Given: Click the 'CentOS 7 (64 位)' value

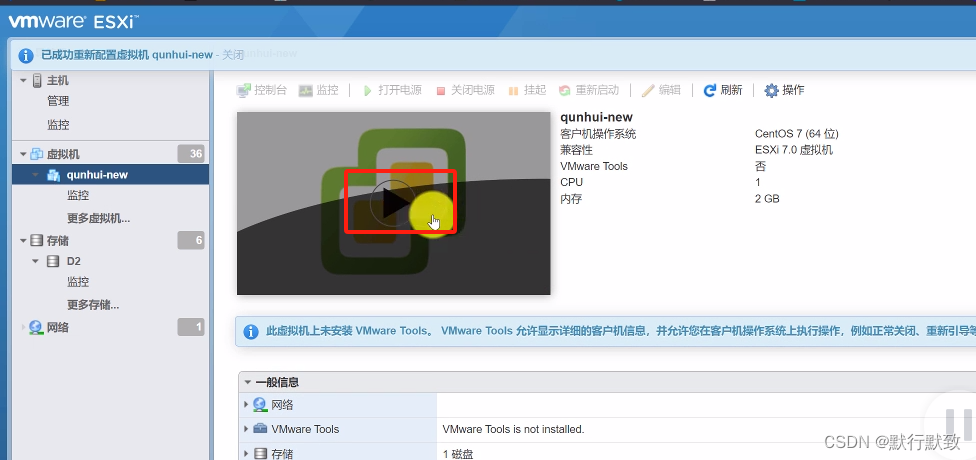Looking at the screenshot, I should pos(797,134).
